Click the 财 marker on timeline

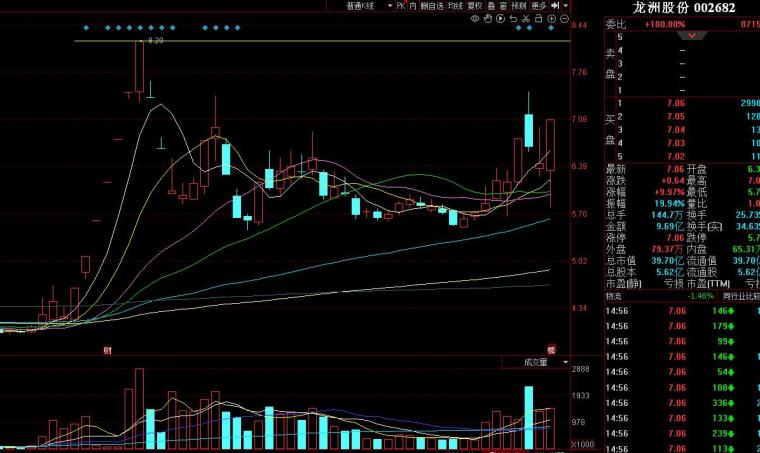click(107, 350)
